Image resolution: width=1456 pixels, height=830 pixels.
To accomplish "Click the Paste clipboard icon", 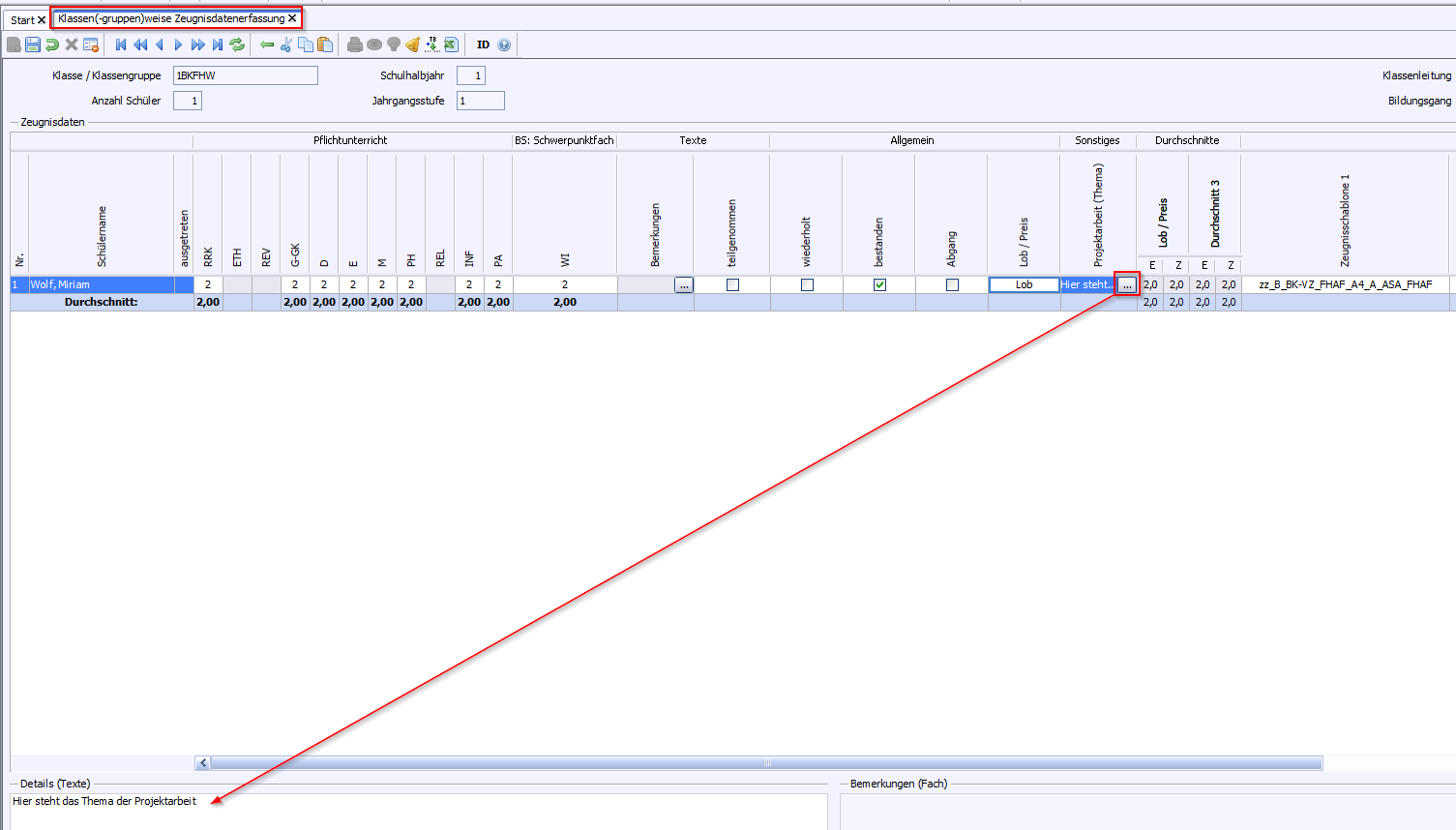I will [x=325, y=44].
